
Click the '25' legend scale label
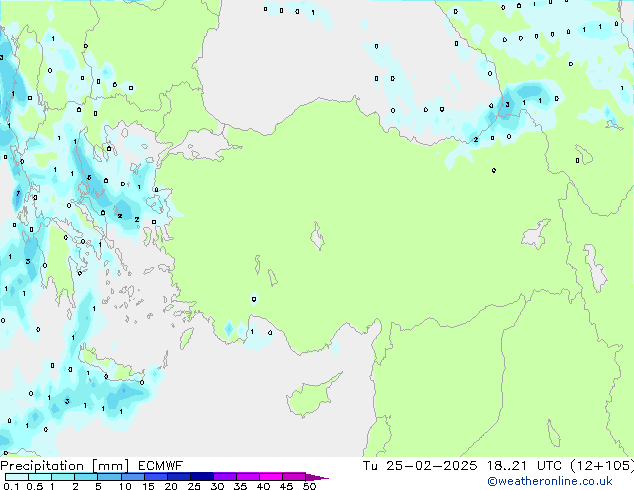(194, 486)
